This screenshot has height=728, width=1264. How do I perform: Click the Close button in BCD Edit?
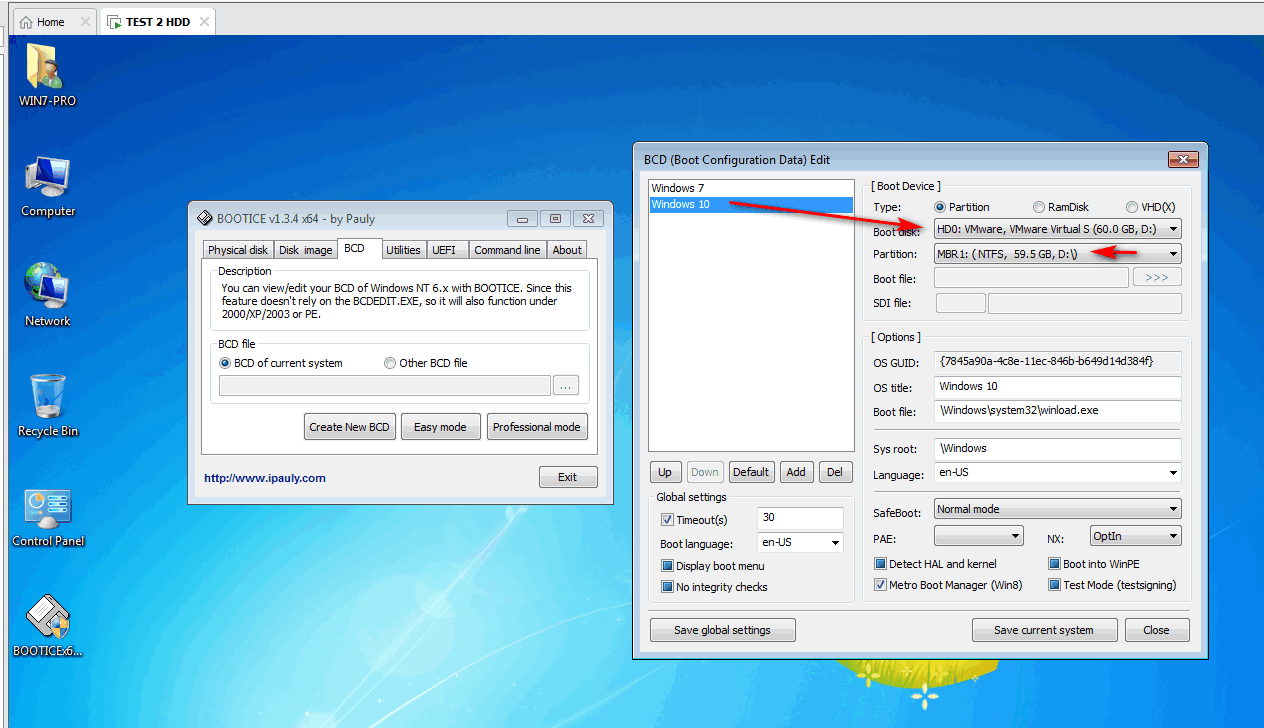[x=1156, y=630]
